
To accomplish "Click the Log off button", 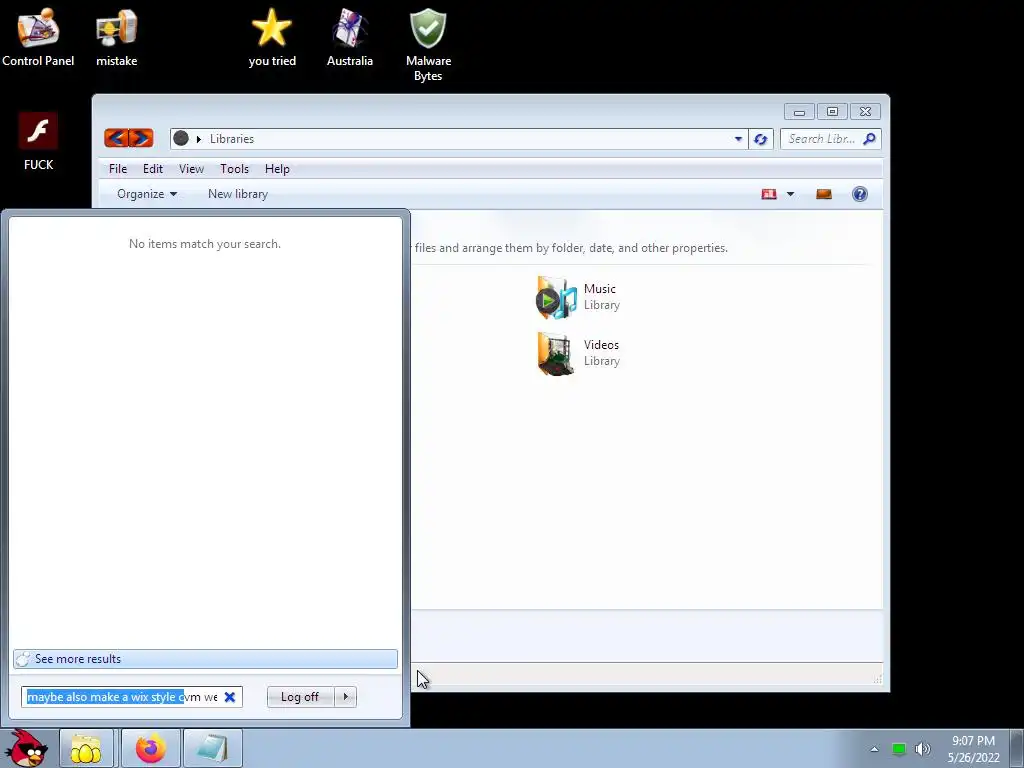I will coord(300,697).
